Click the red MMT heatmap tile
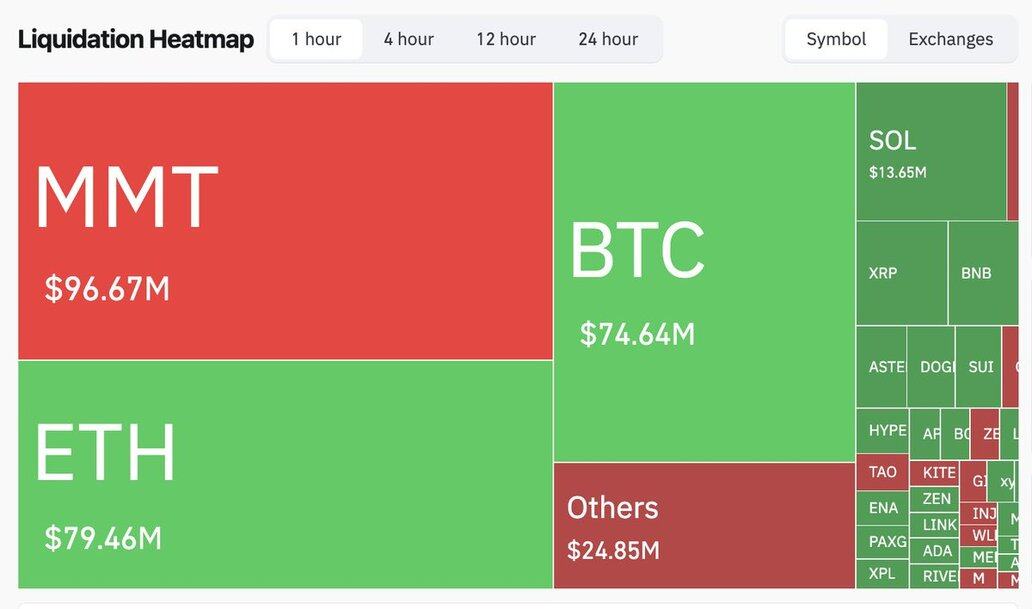The image size is (1032, 609). click(x=285, y=220)
